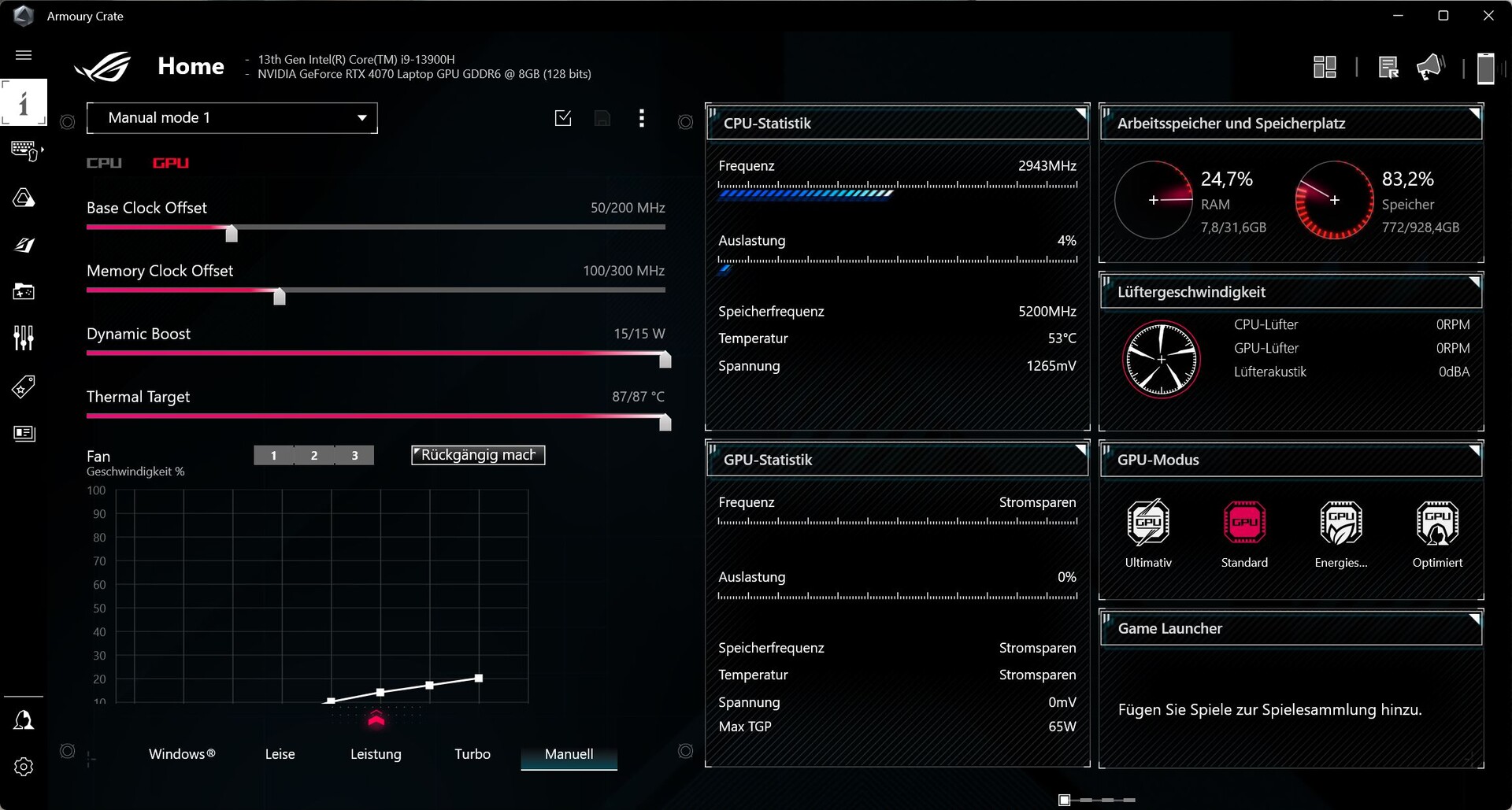Expand the Lüftergeschwindigkeit panel corner
The width and height of the screenshot is (1512, 810).
1474,282
